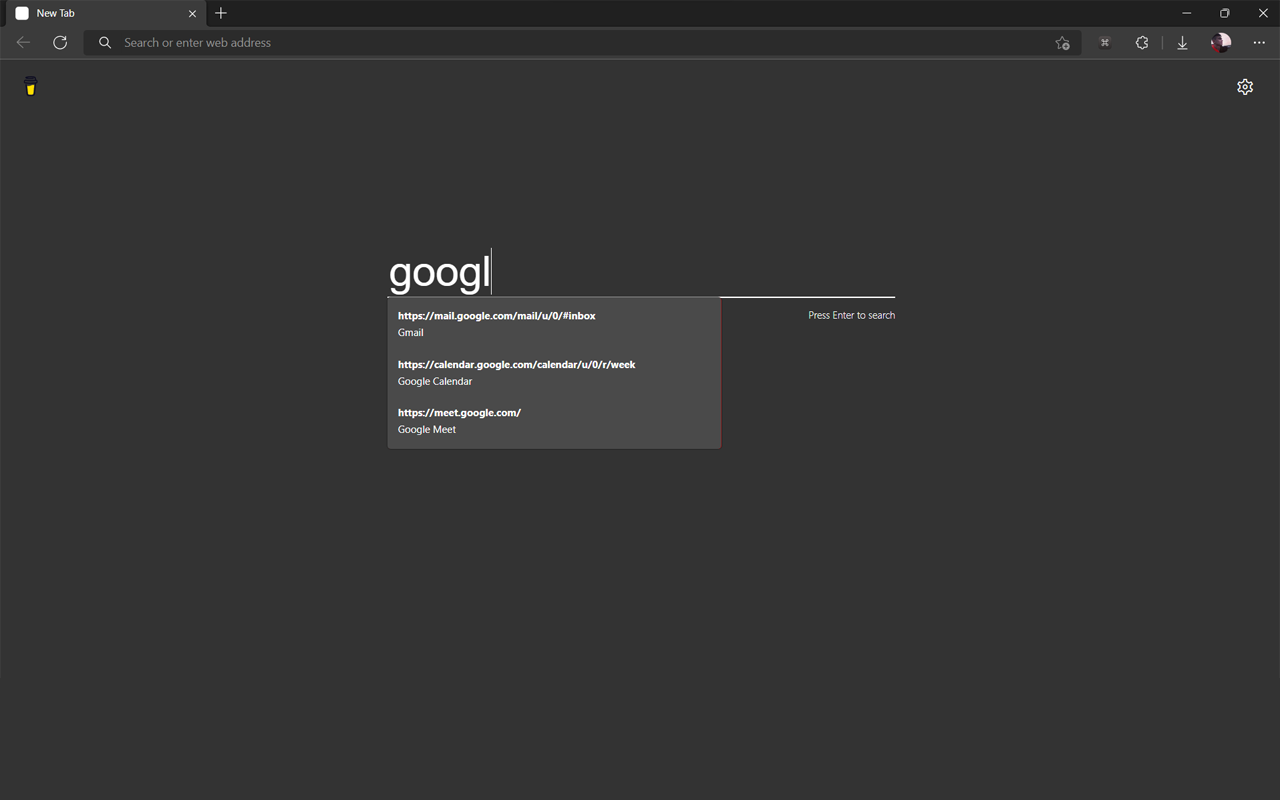Reload the page with the refresh icon
This screenshot has height=800, width=1280.
click(x=60, y=42)
